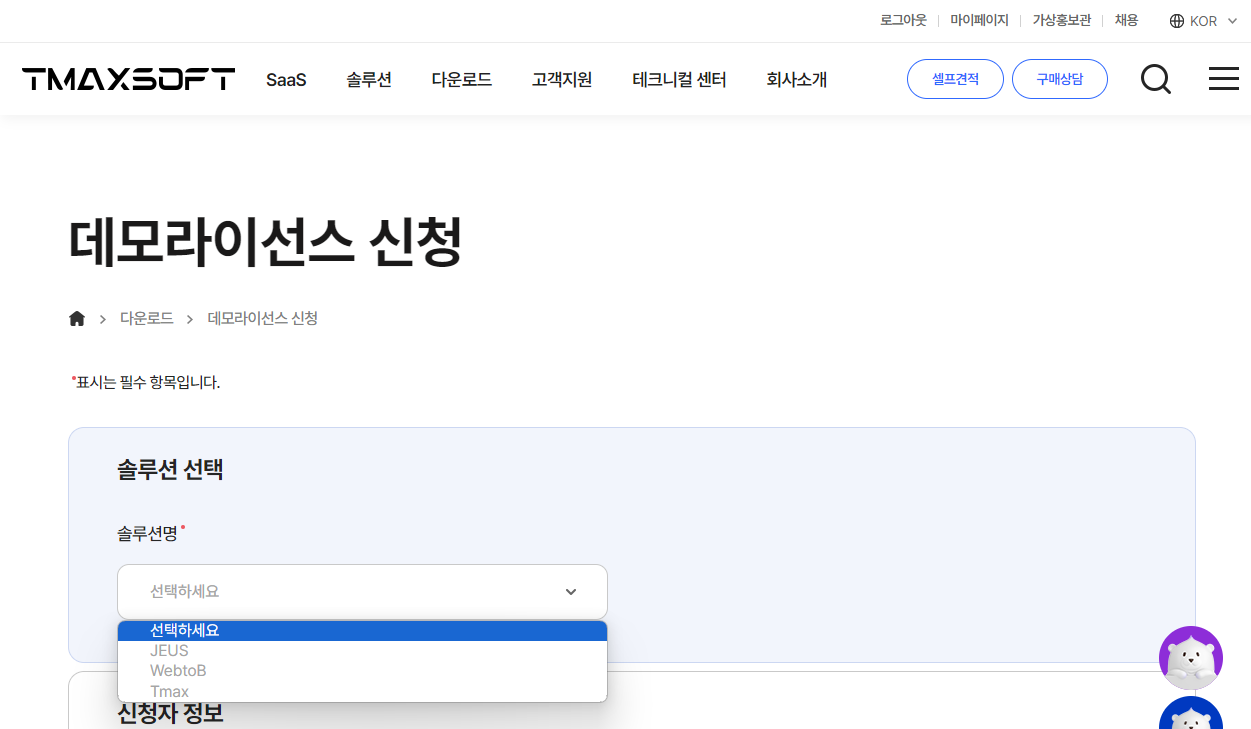The width and height of the screenshot is (1251, 729).
Task: Open the 채용 link
Action: 1126,20
